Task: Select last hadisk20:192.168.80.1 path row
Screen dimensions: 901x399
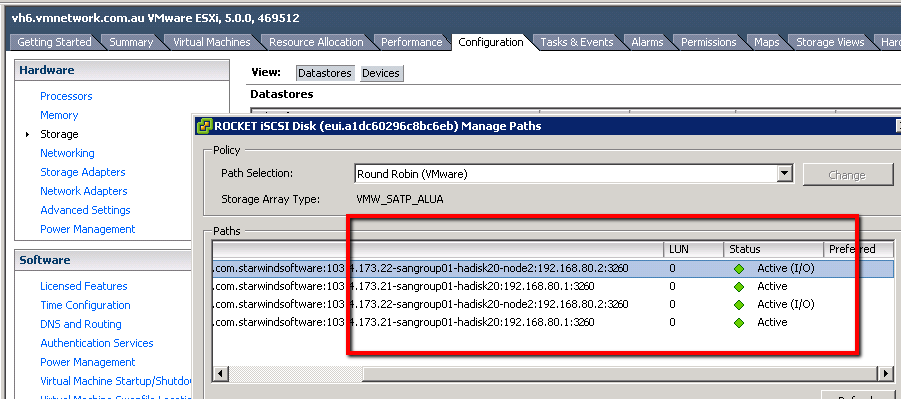Action: (553, 322)
